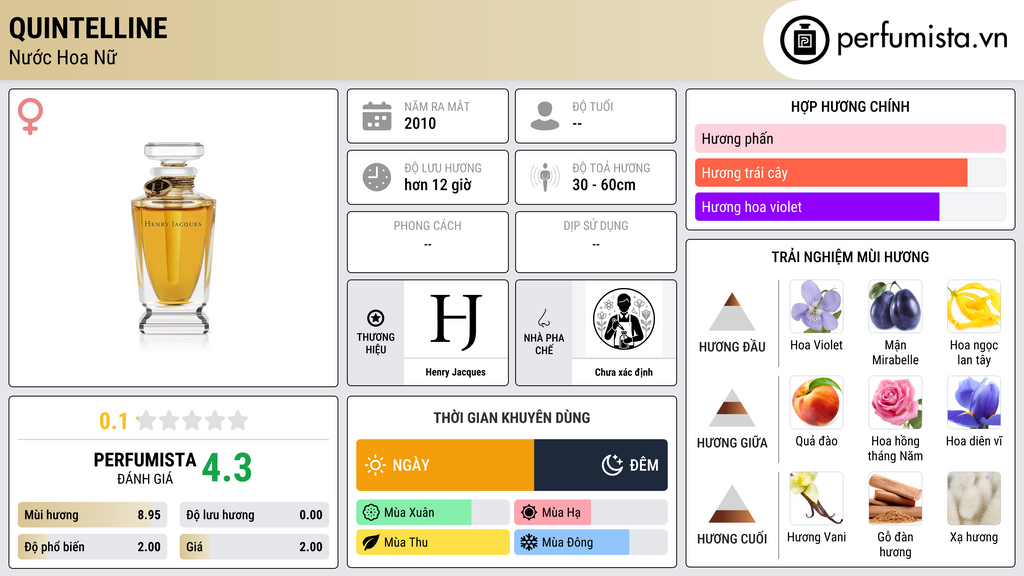Click the Mùi hương 8.95 score bar
The width and height of the screenshot is (1024, 576).
tap(92, 515)
